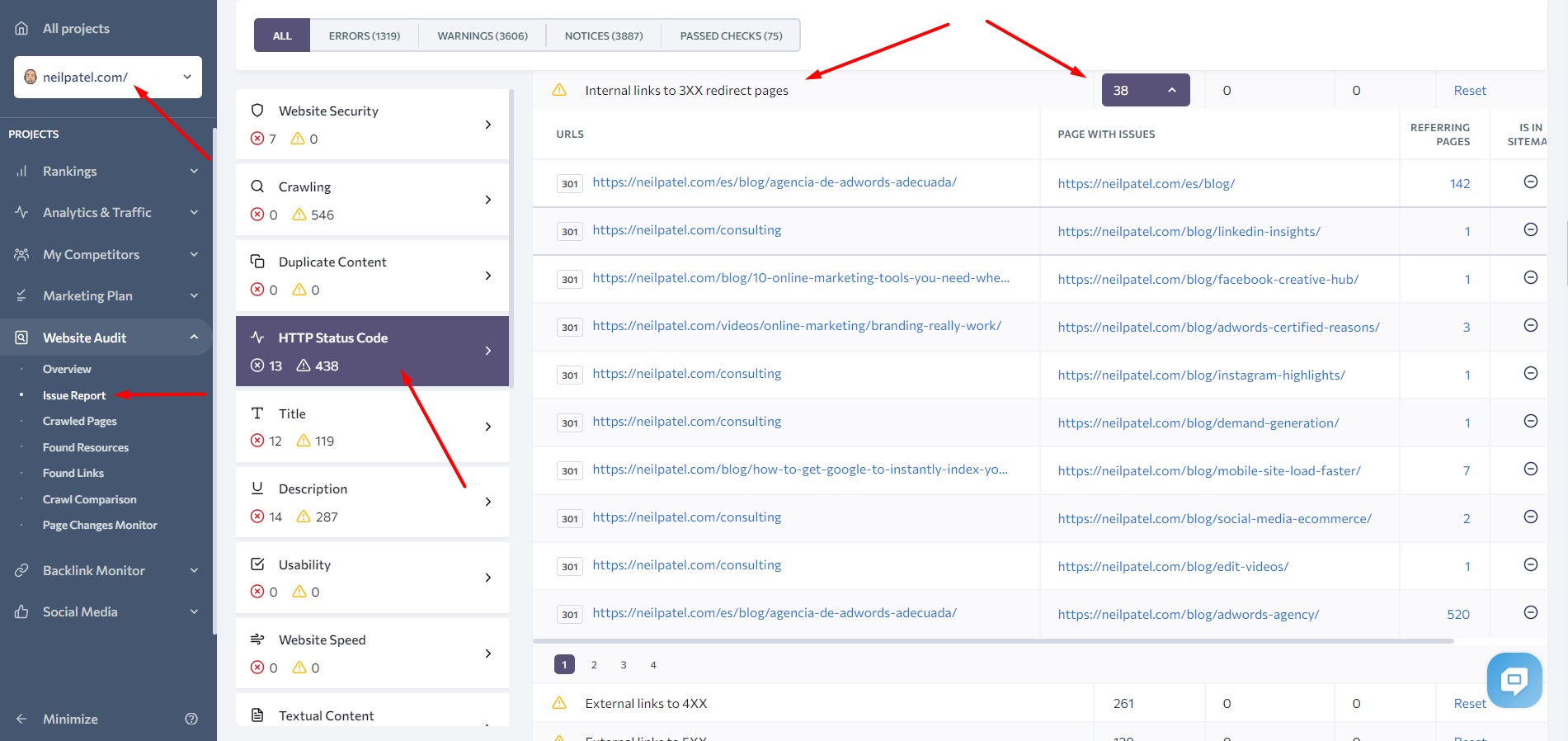Expand Analytics & Traffic section
Viewport: 1568px width, 741px height.
[x=194, y=212]
